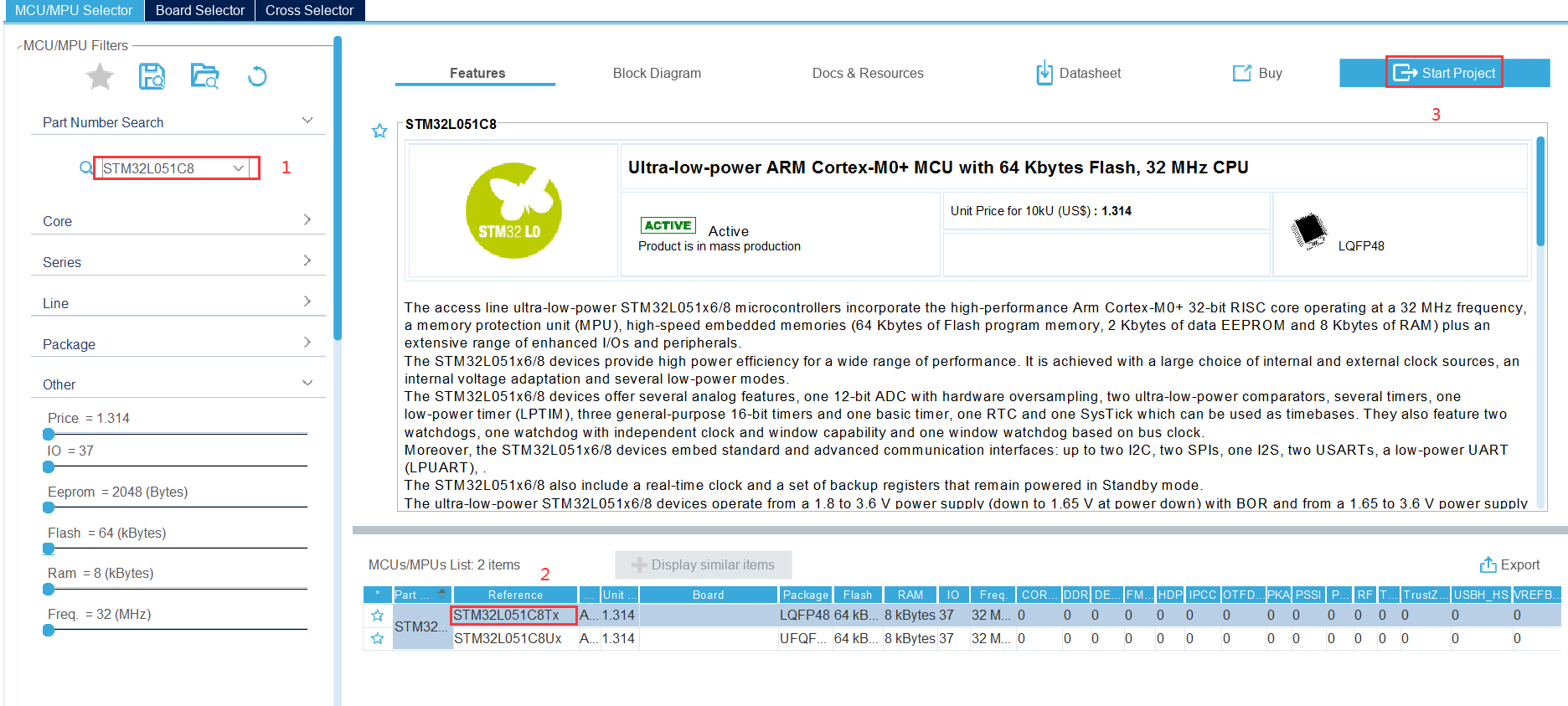The image size is (1568, 706).
Task: Sort by Flash column header
Action: (858, 595)
